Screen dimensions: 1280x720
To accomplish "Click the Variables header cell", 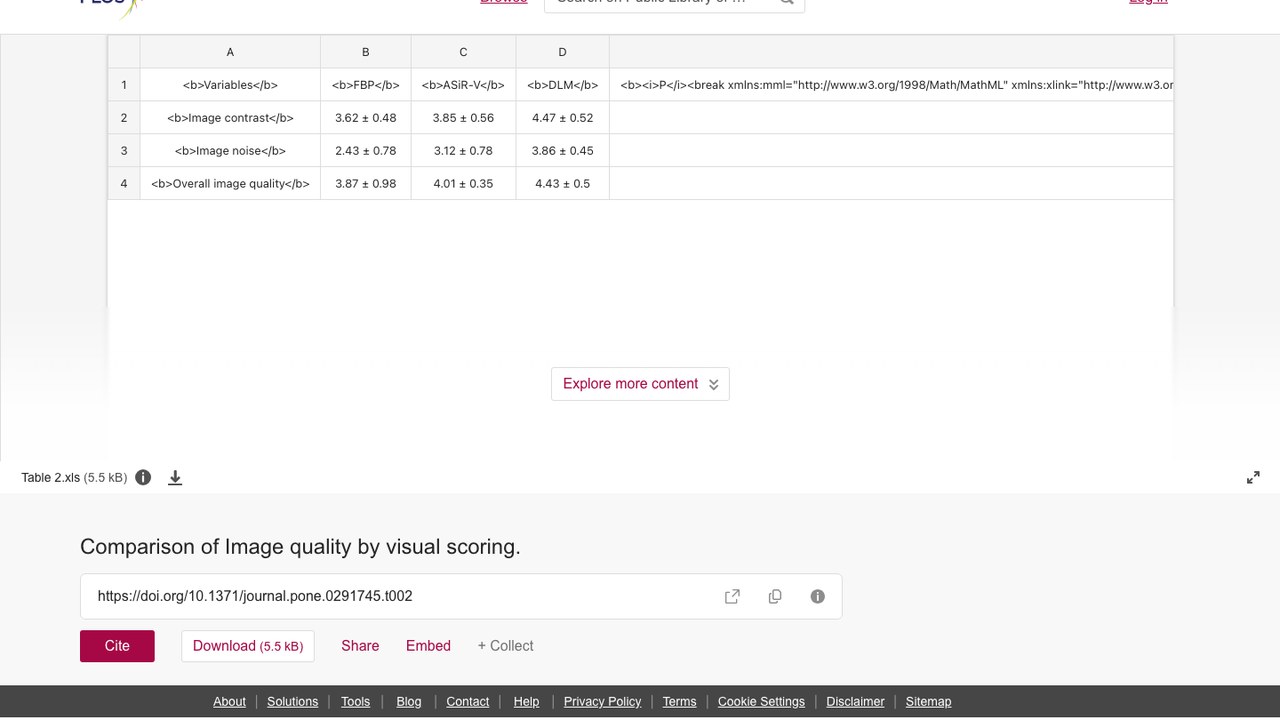I will [230, 85].
